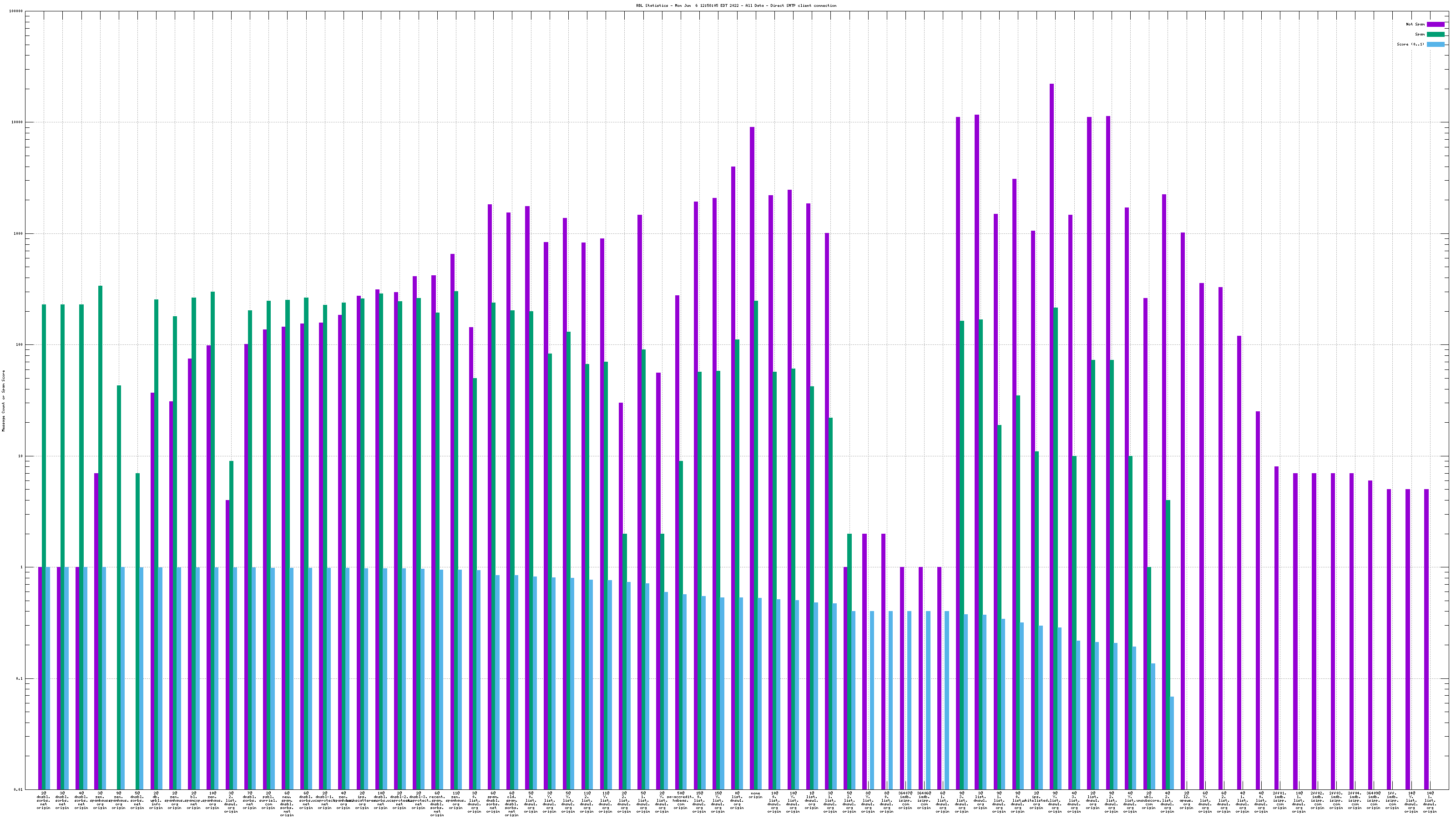Click the 0.01 y-axis tick label

[x=19, y=789]
